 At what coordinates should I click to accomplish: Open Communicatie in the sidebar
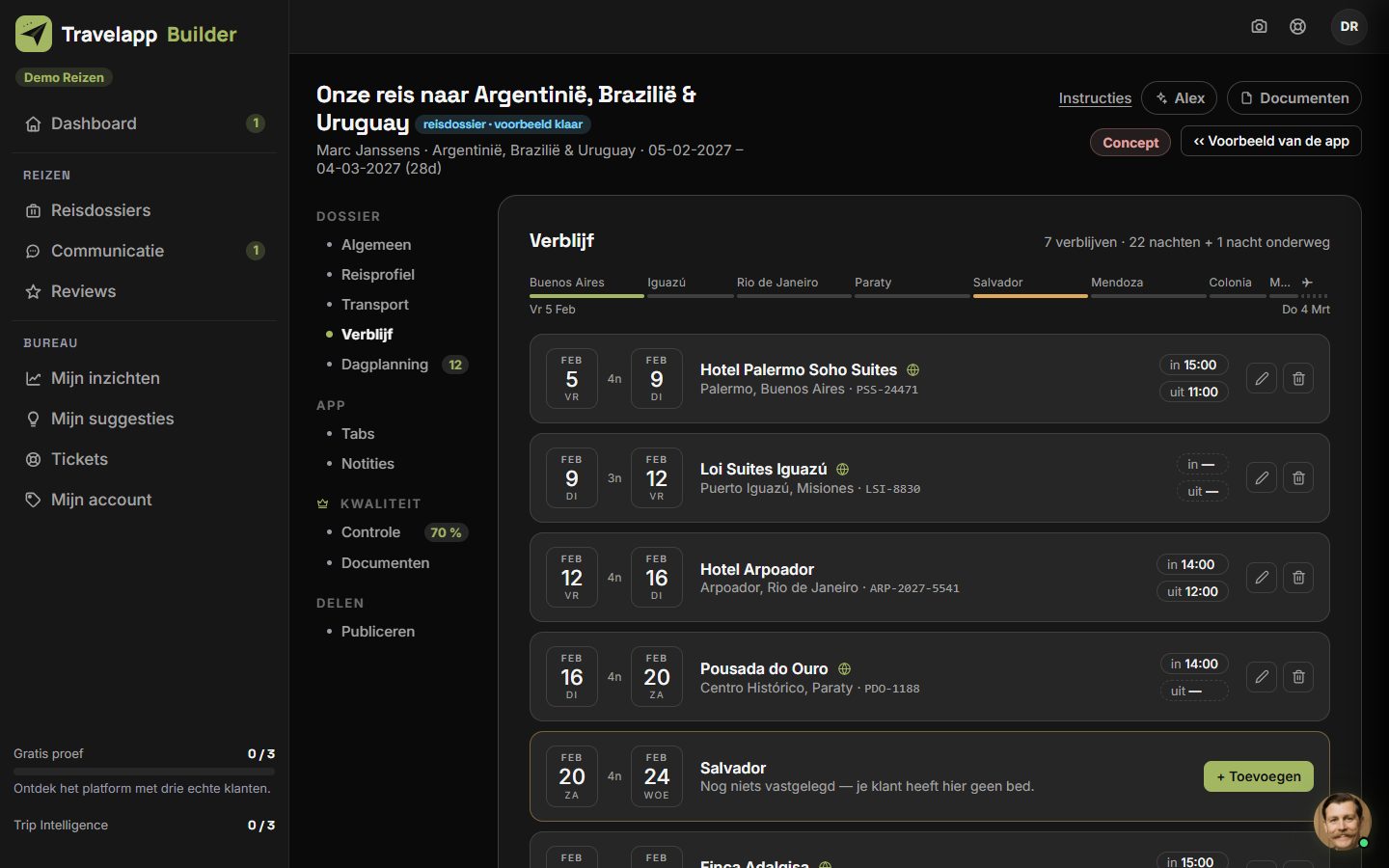pos(144,251)
